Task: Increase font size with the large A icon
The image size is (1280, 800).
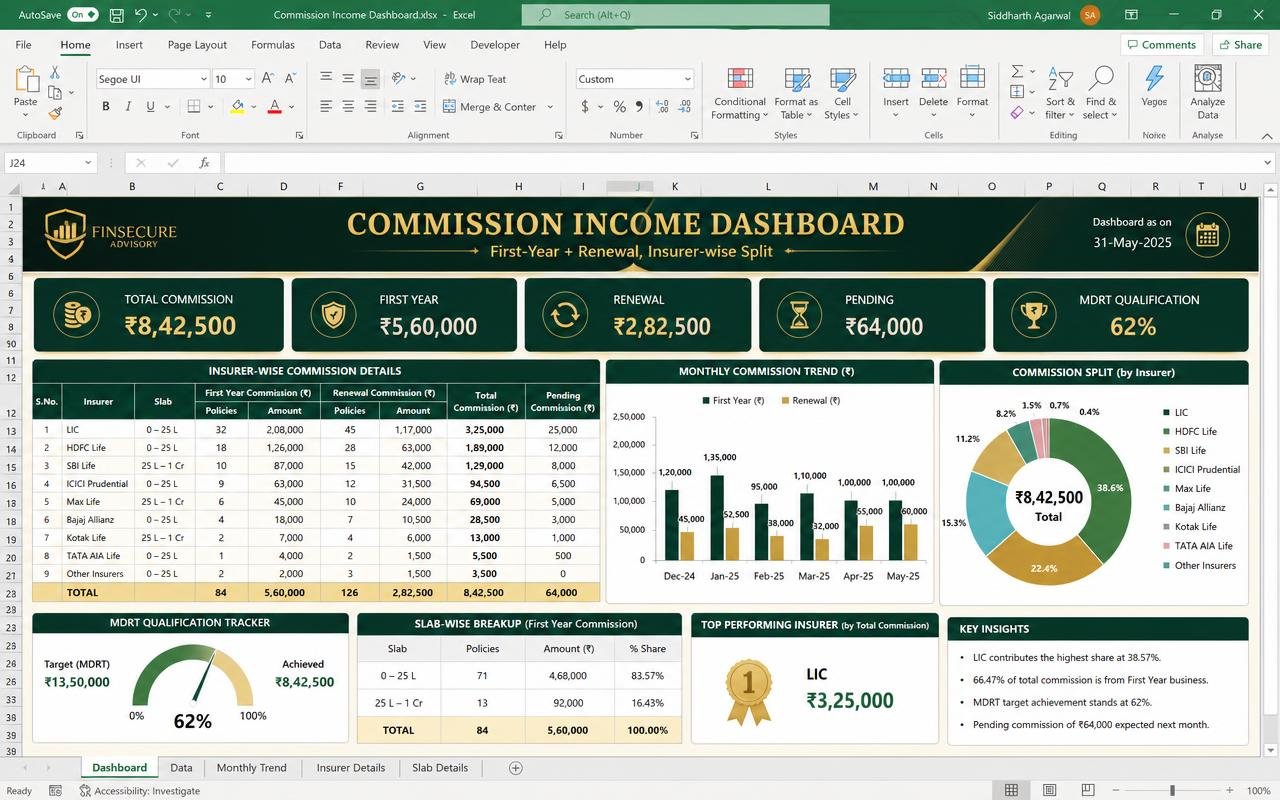Action: (267, 78)
